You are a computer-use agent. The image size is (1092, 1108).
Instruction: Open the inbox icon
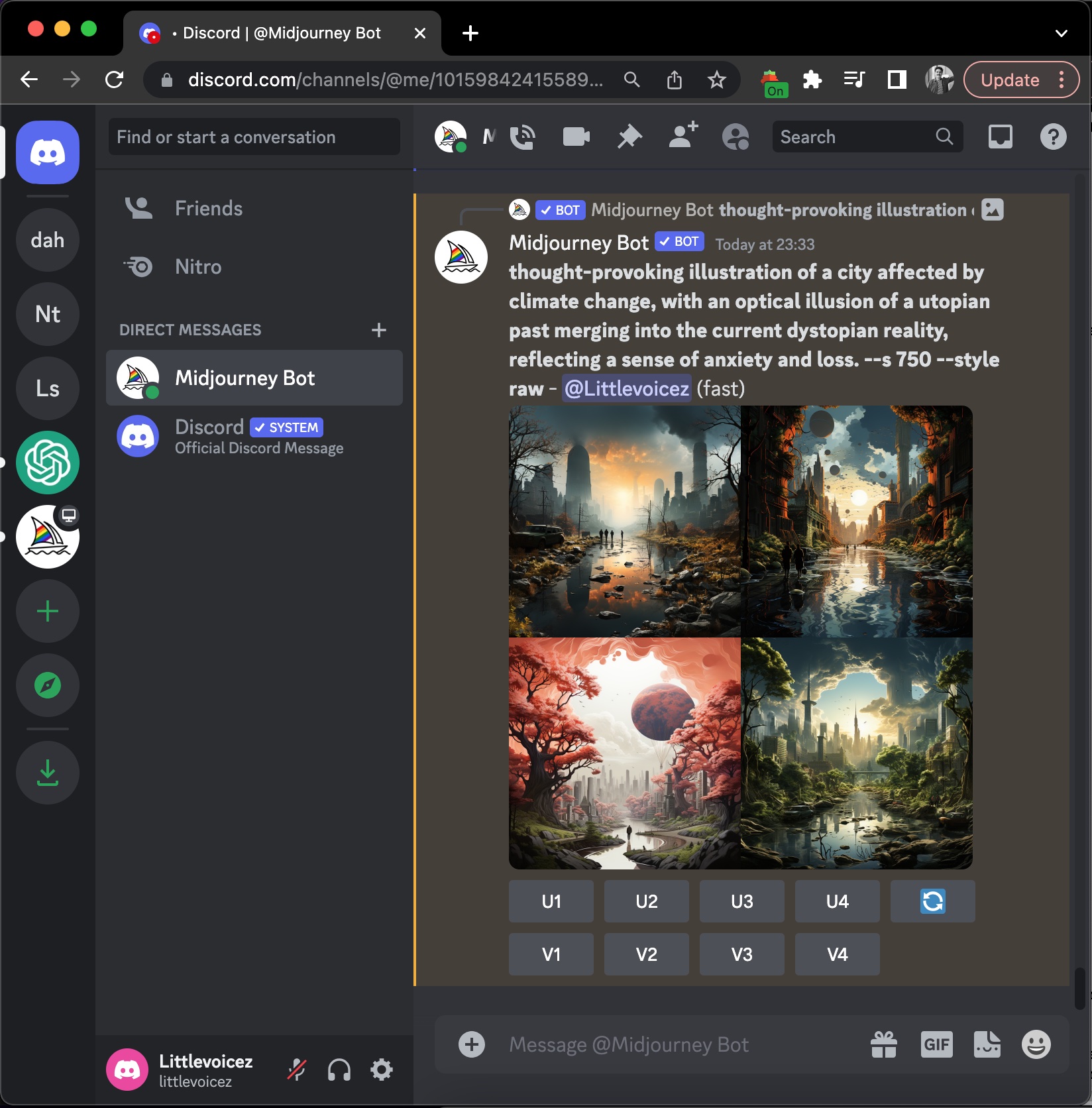click(1000, 137)
